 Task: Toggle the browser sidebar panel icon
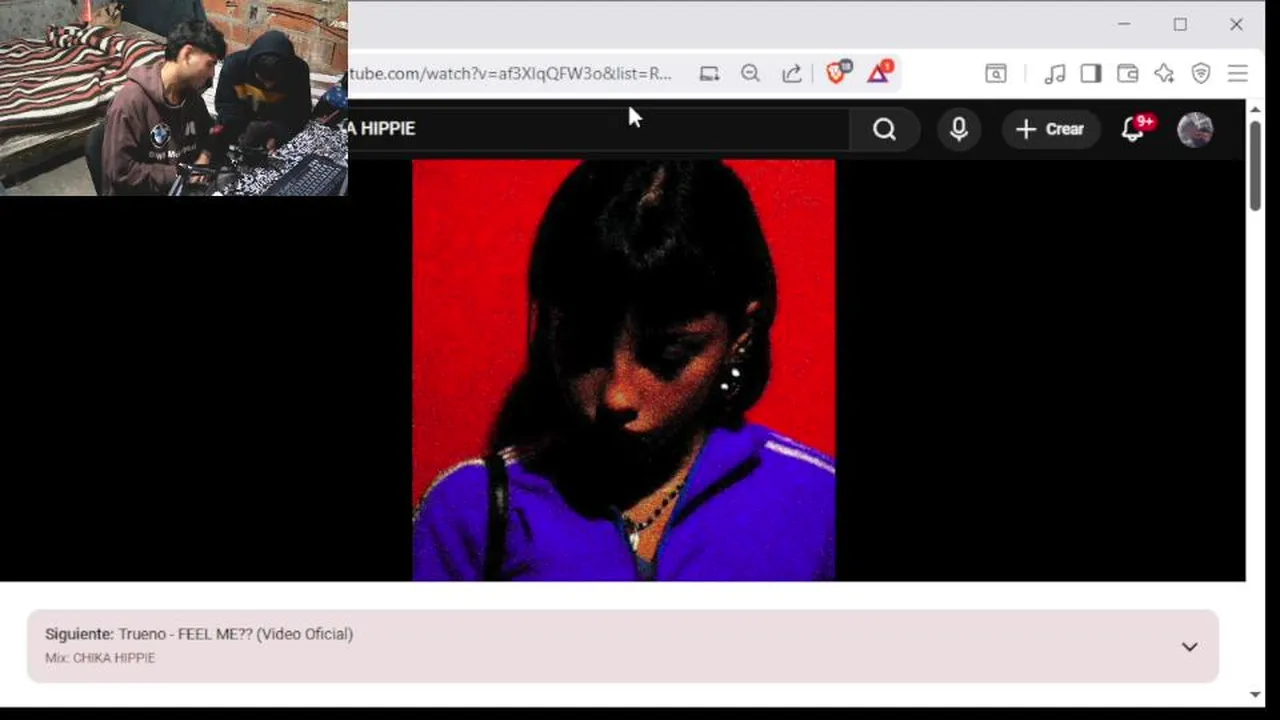tap(1091, 74)
